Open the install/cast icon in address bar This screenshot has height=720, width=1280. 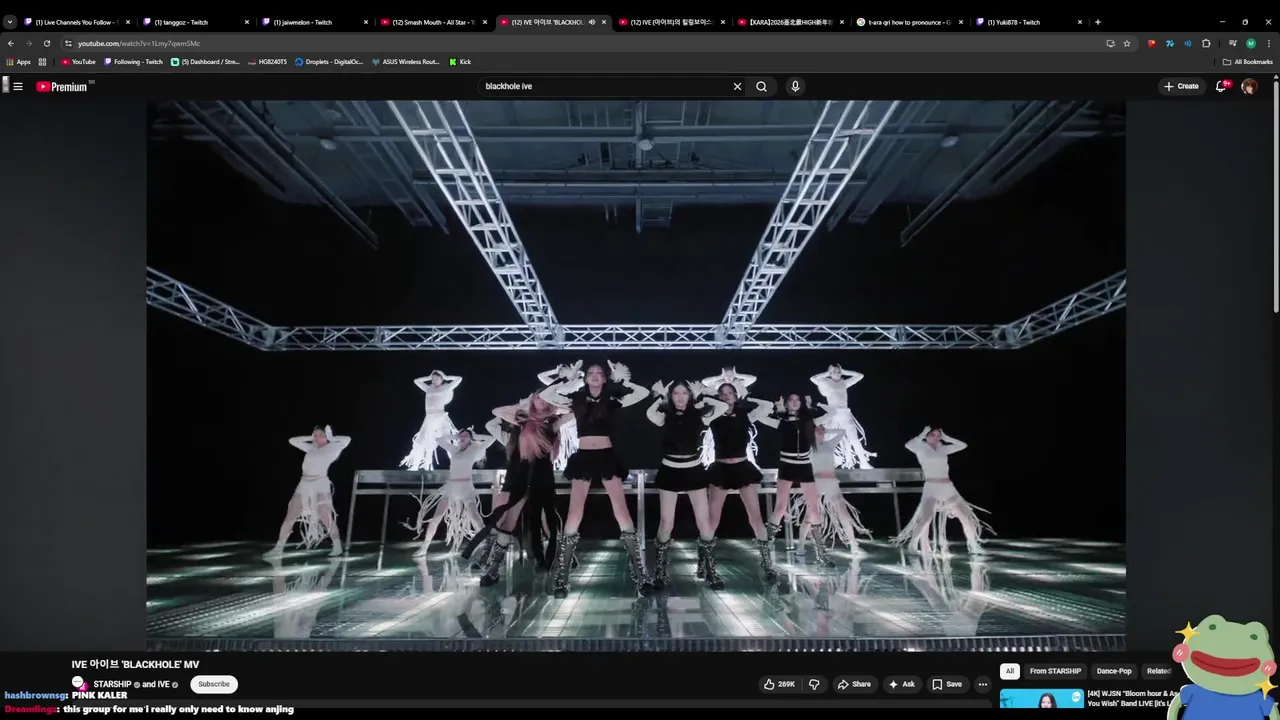point(1110,43)
